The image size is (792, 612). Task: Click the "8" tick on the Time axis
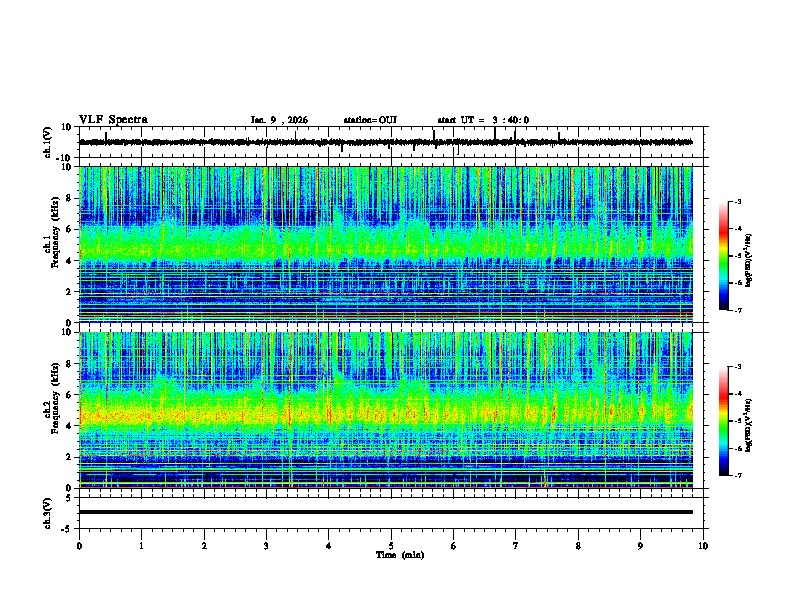pyautogui.click(x=578, y=546)
